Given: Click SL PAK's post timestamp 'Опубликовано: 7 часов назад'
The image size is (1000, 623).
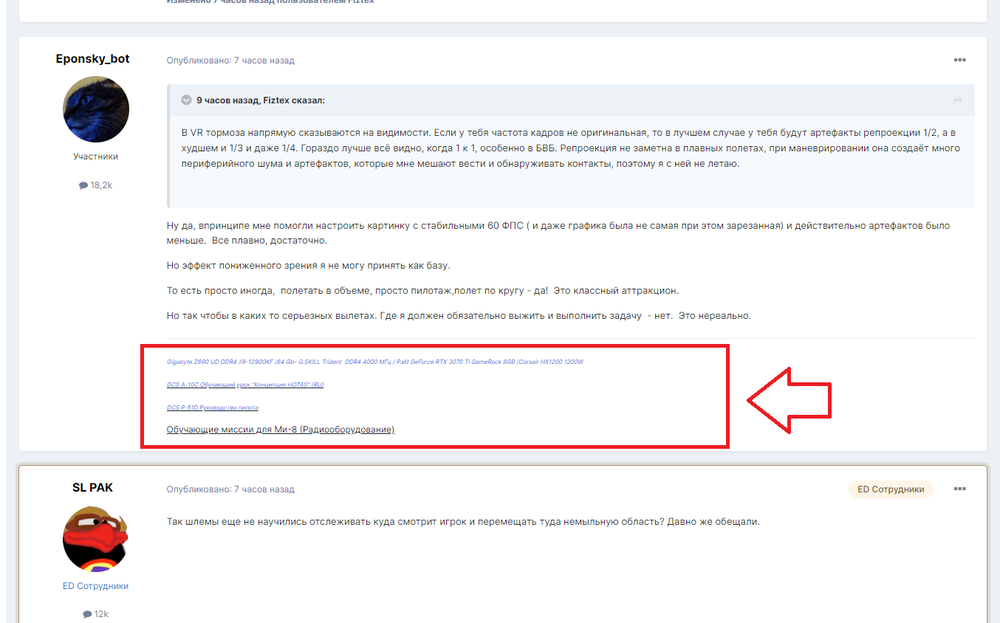Looking at the screenshot, I should 230,490.
